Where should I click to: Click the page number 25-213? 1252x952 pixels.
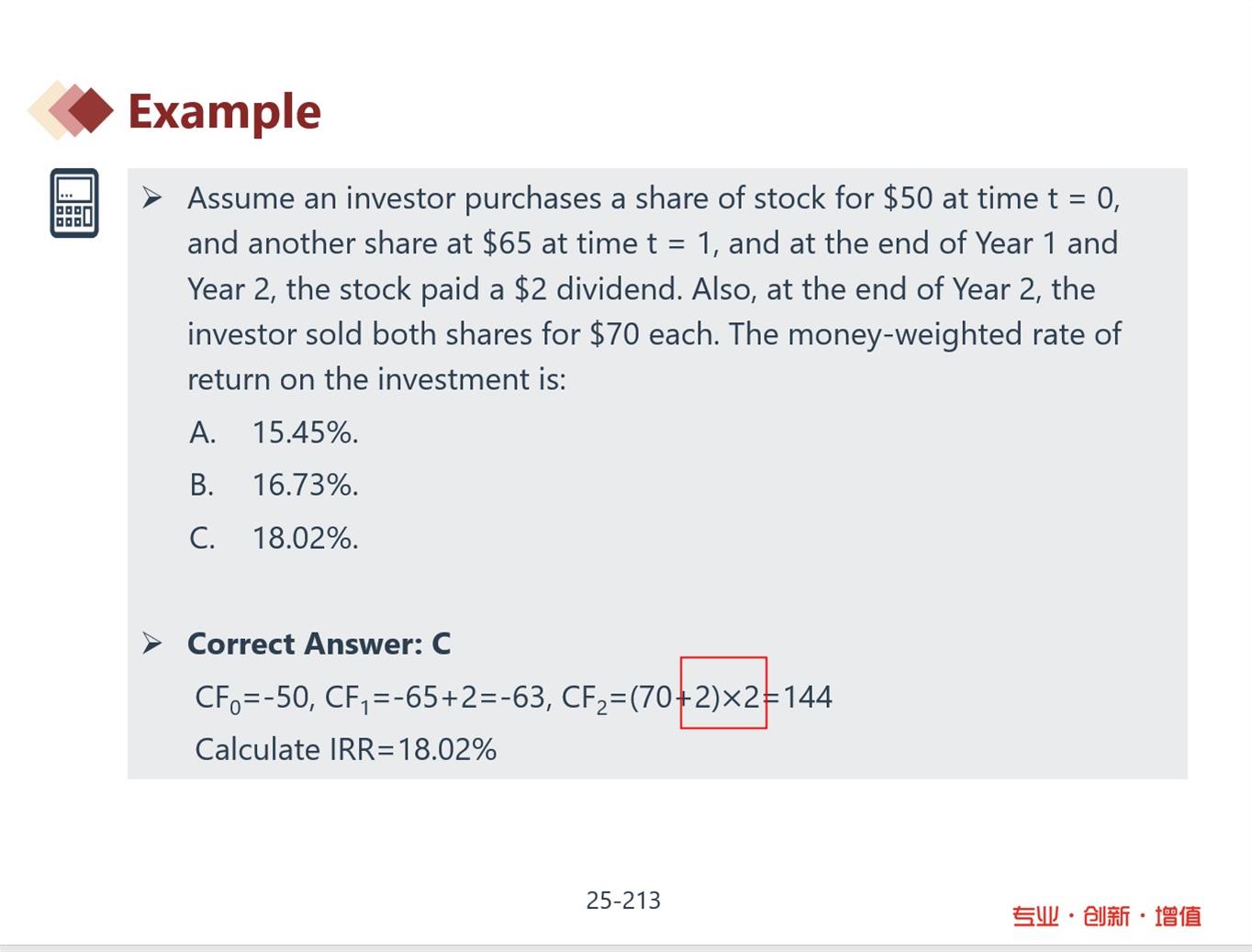point(623,901)
